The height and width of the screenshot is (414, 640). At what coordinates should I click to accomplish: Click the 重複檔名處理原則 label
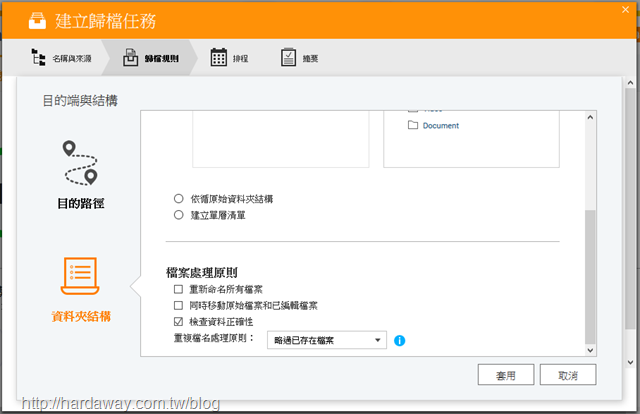[x=213, y=338]
